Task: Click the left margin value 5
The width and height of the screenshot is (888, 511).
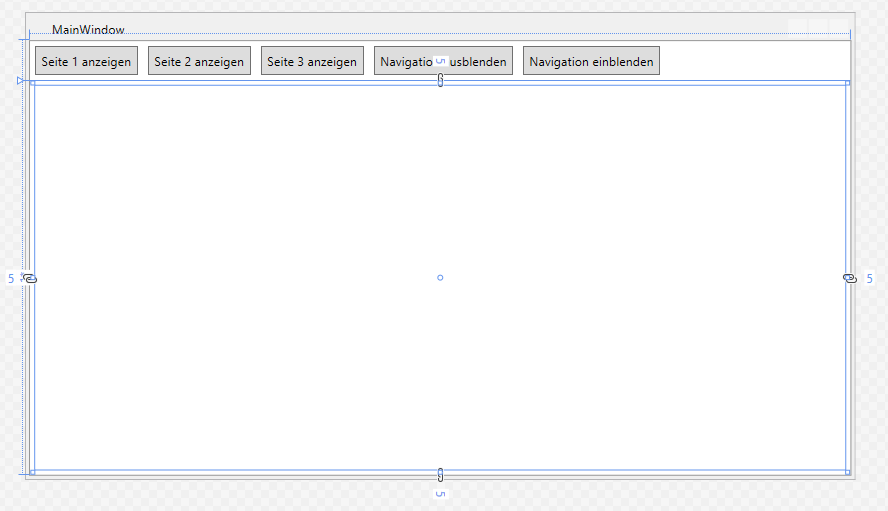Action: (12, 279)
